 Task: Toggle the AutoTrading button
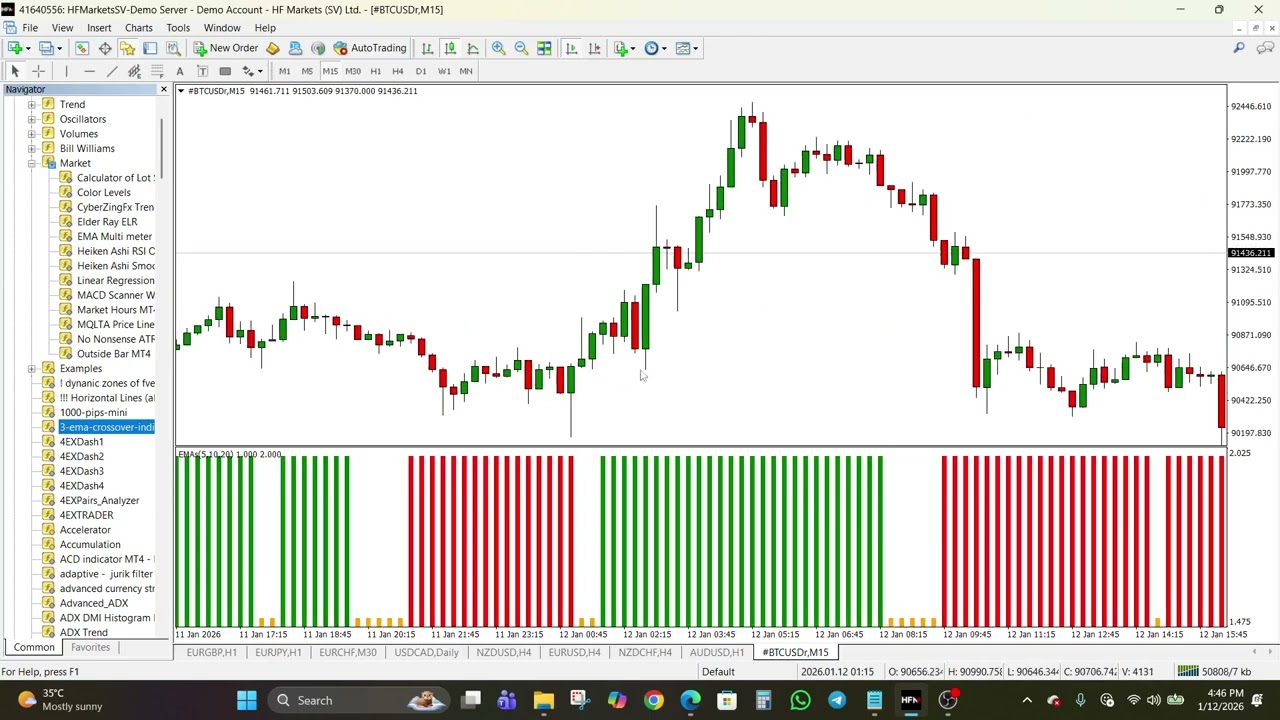(370, 48)
